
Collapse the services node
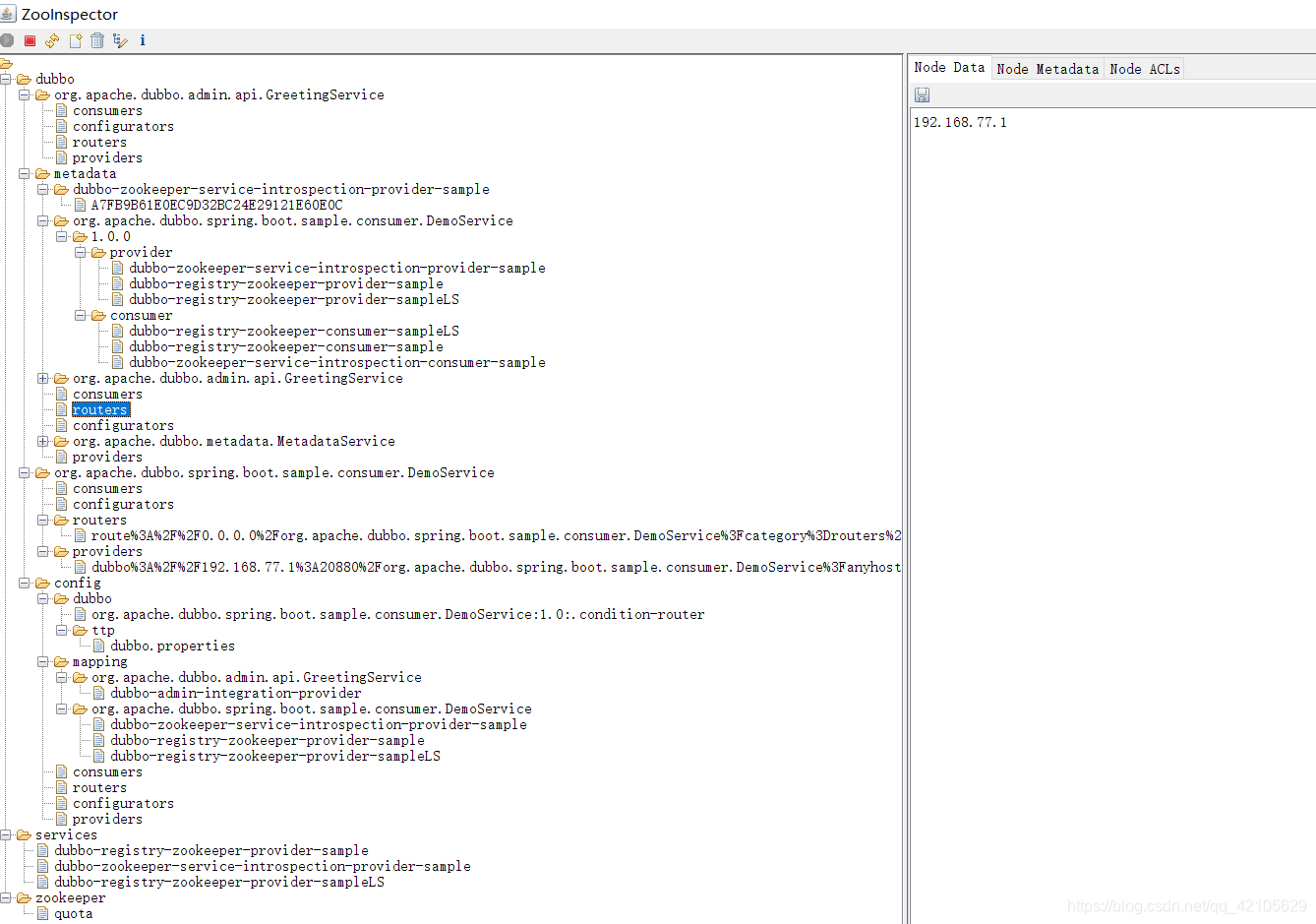[6, 834]
